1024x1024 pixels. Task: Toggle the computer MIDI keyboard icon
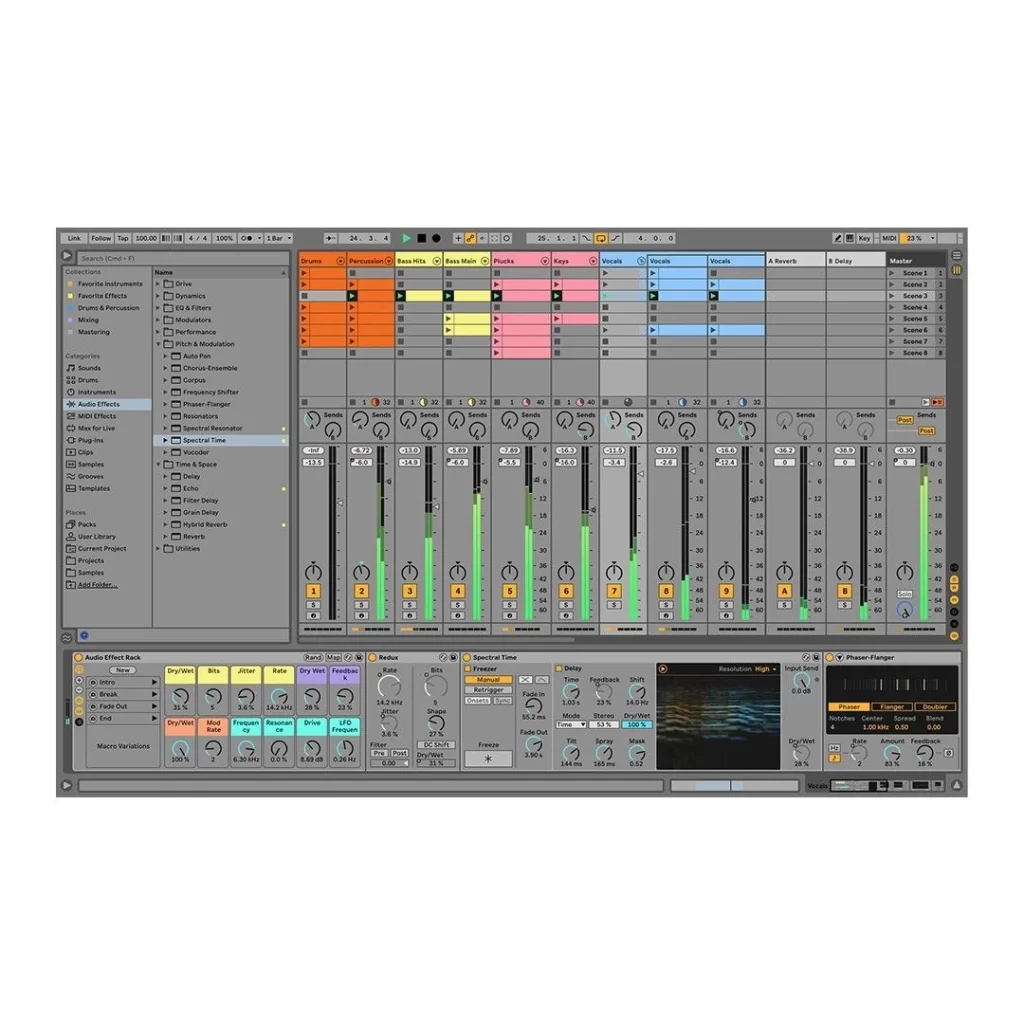click(850, 238)
